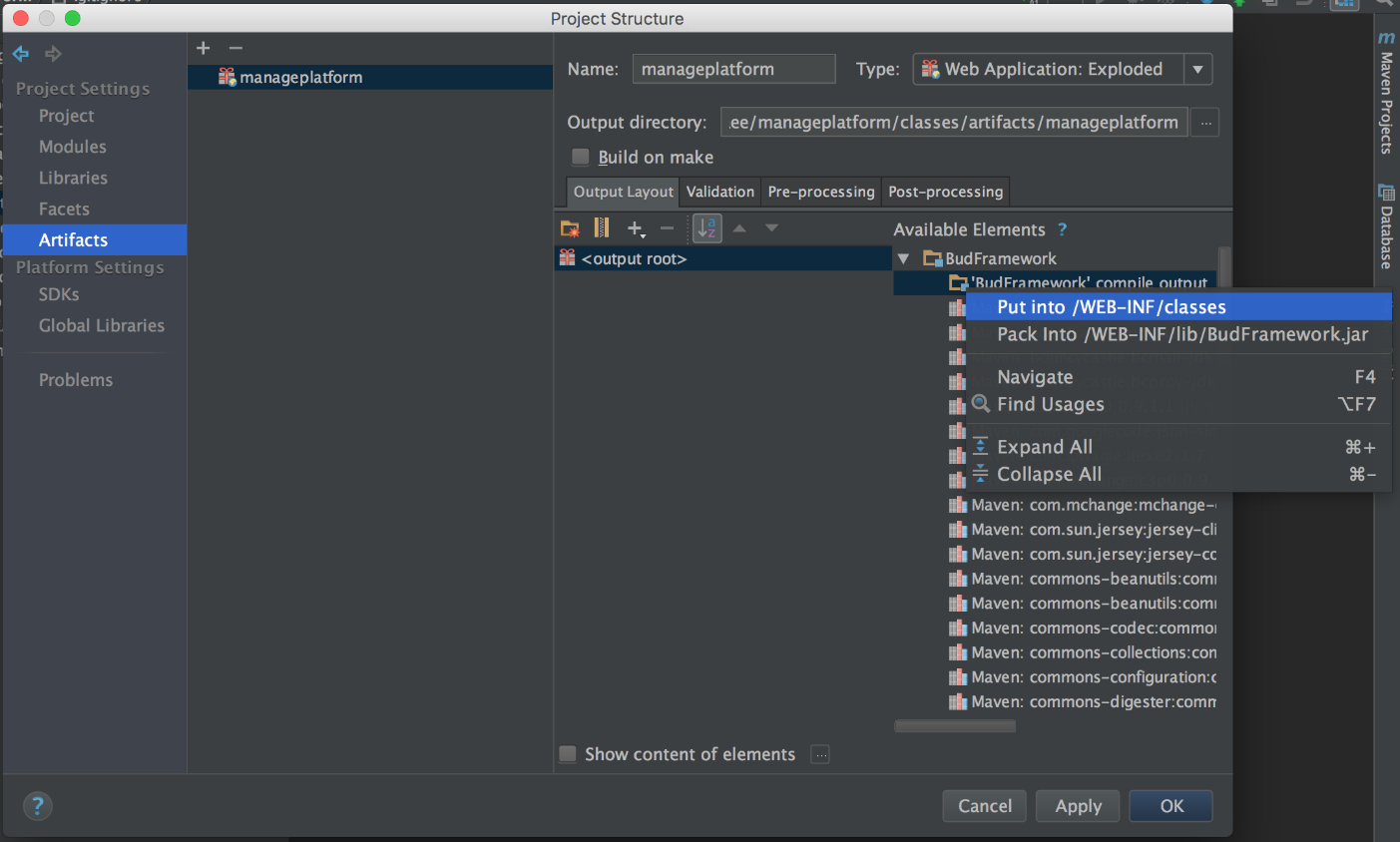This screenshot has width=1400, height=842.
Task: Open the help button at bottom left
Action: [37, 806]
